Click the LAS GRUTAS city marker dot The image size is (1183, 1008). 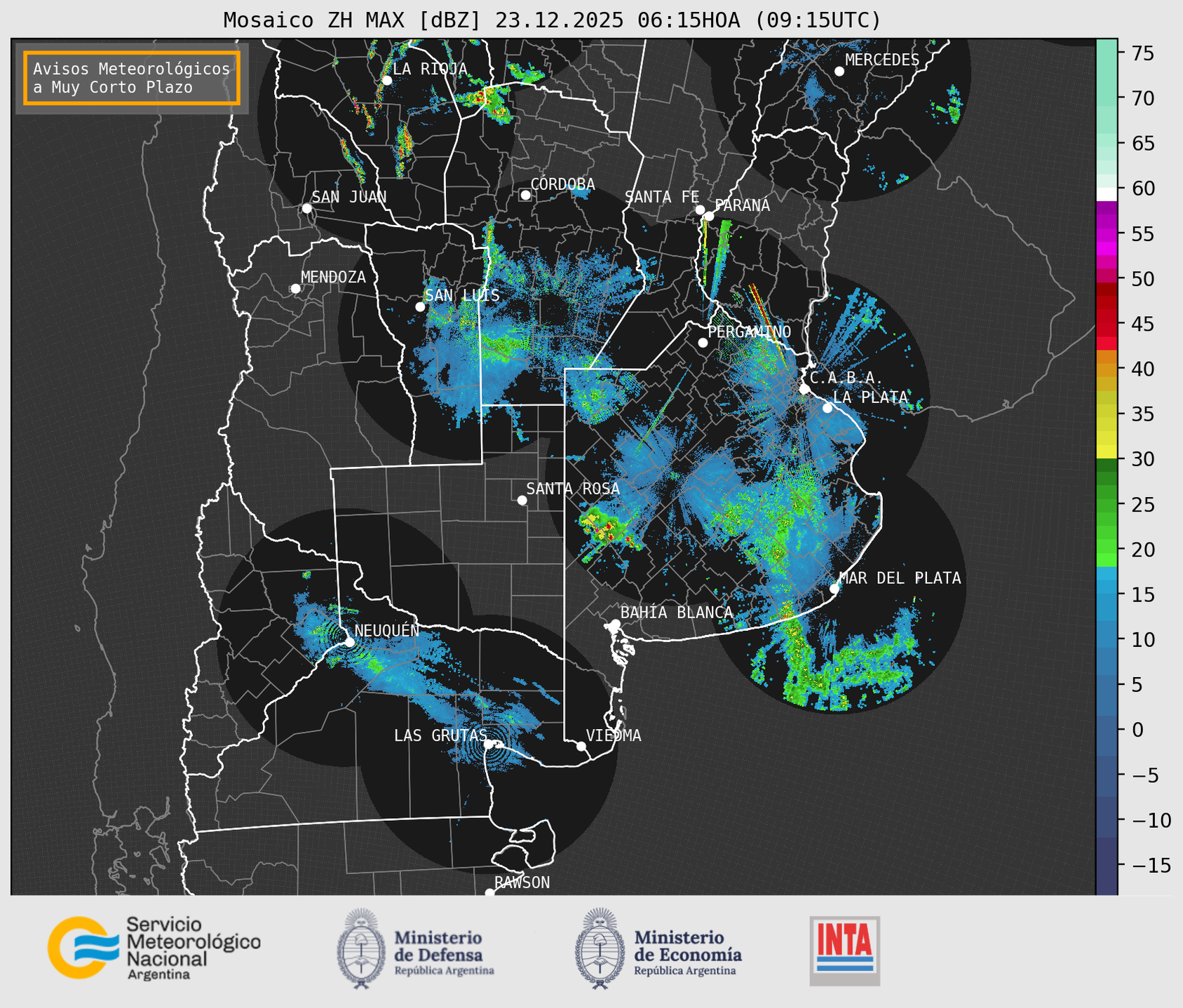coord(489,744)
